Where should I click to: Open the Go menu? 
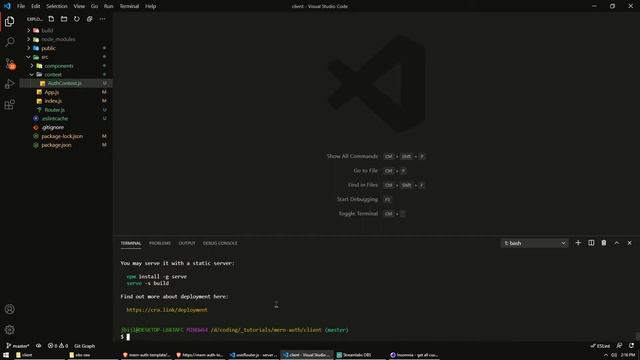click(94, 6)
